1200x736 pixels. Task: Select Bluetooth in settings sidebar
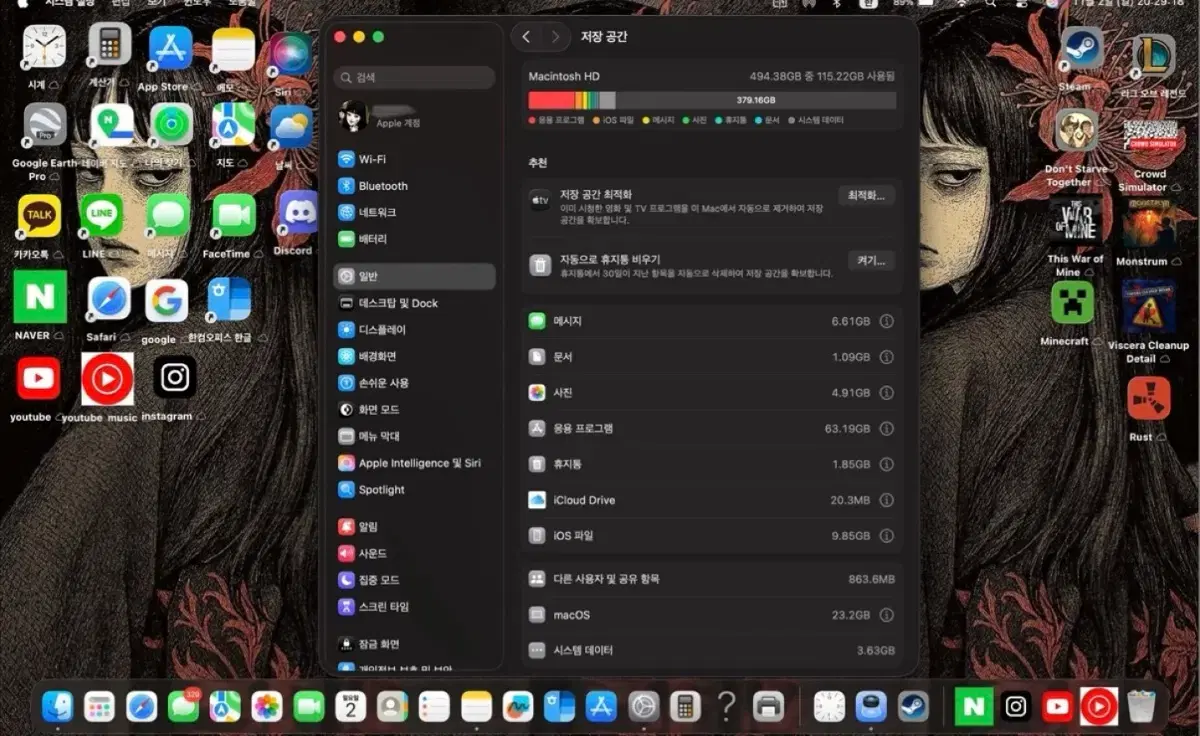coord(414,186)
